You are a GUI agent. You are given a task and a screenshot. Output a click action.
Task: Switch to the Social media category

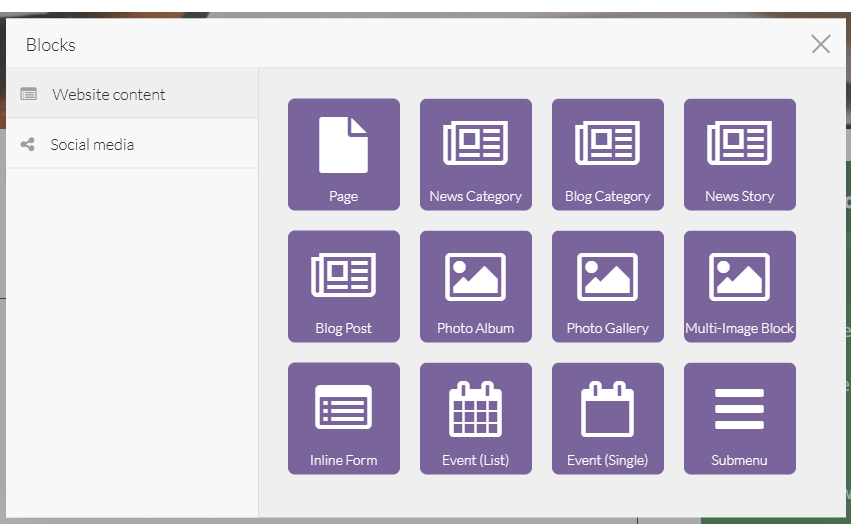pyautogui.click(x=92, y=145)
